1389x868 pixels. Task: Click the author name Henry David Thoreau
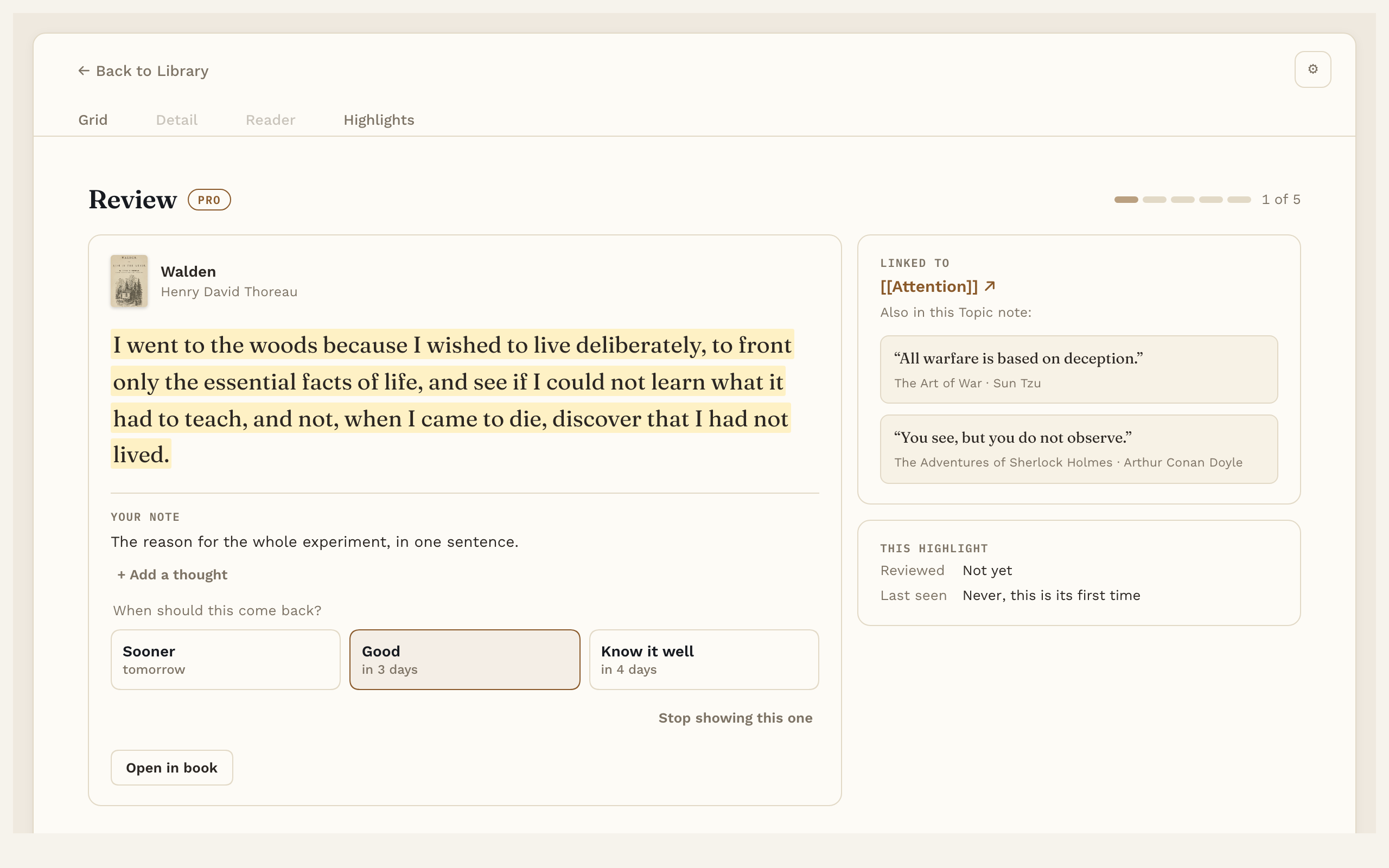(229, 292)
